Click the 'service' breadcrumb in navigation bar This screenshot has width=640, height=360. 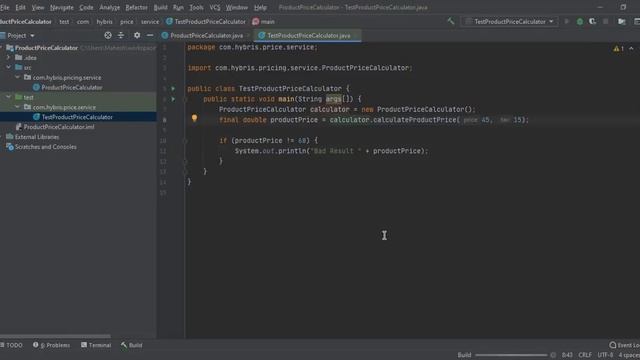[150, 22]
